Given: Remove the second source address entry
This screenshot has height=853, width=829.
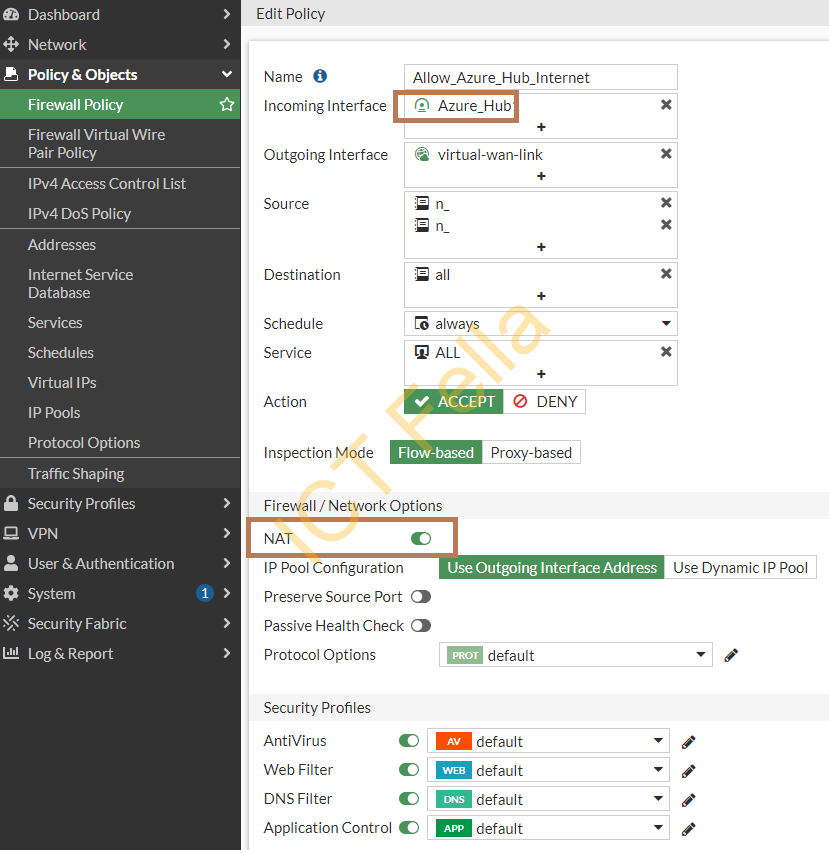Looking at the screenshot, I should tap(666, 224).
